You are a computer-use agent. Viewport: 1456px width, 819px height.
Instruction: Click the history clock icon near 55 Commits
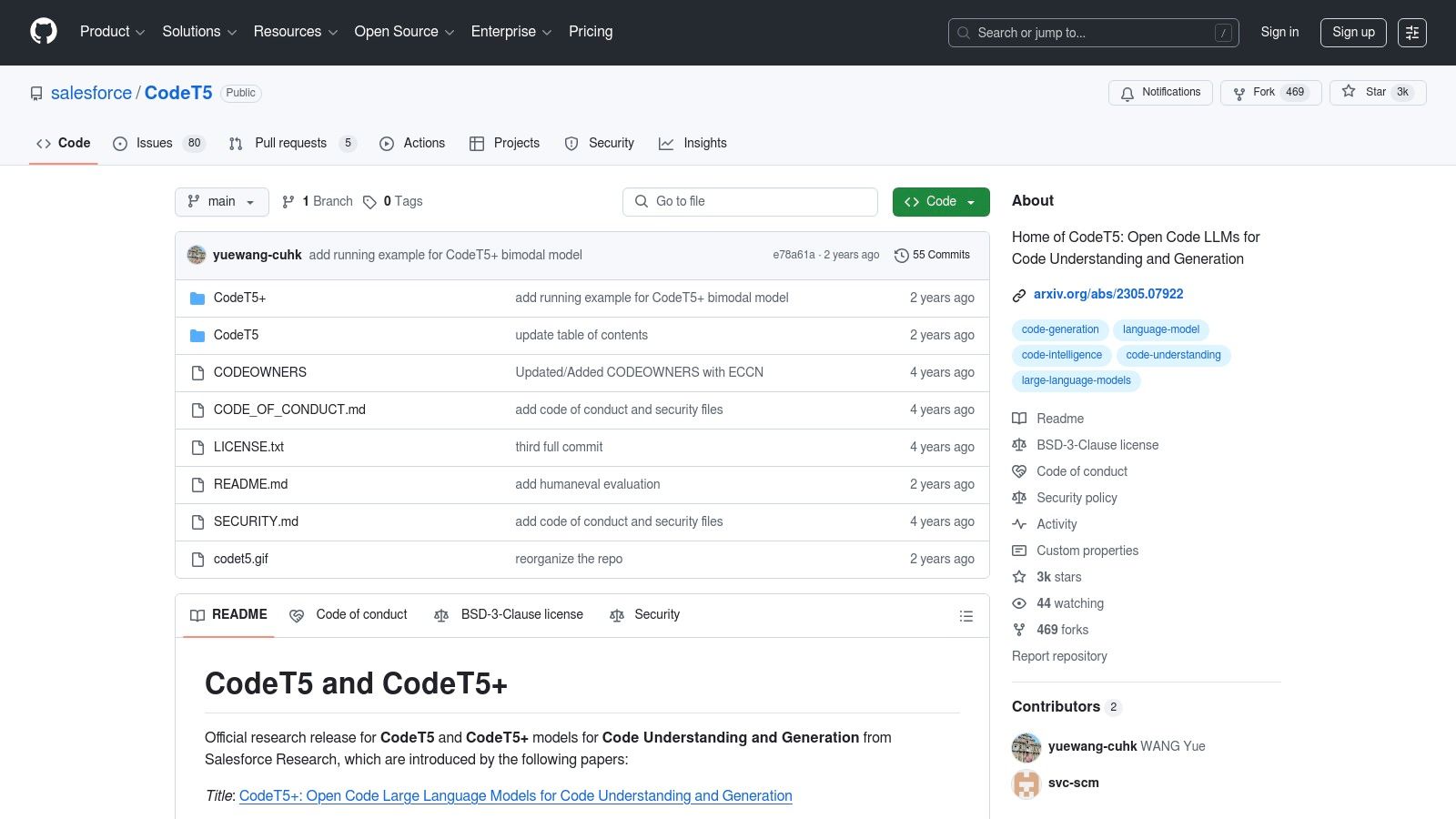[902, 256]
